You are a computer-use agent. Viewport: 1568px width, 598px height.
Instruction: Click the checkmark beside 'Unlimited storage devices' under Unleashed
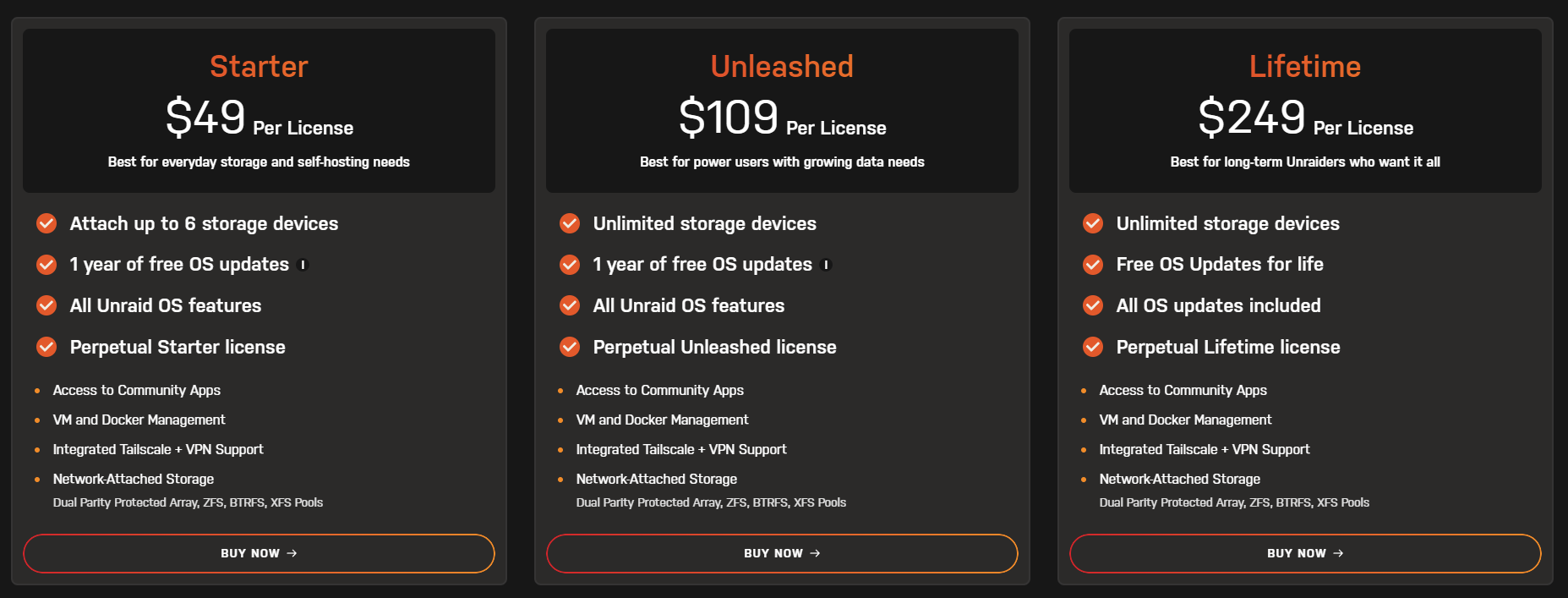coord(569,223)
